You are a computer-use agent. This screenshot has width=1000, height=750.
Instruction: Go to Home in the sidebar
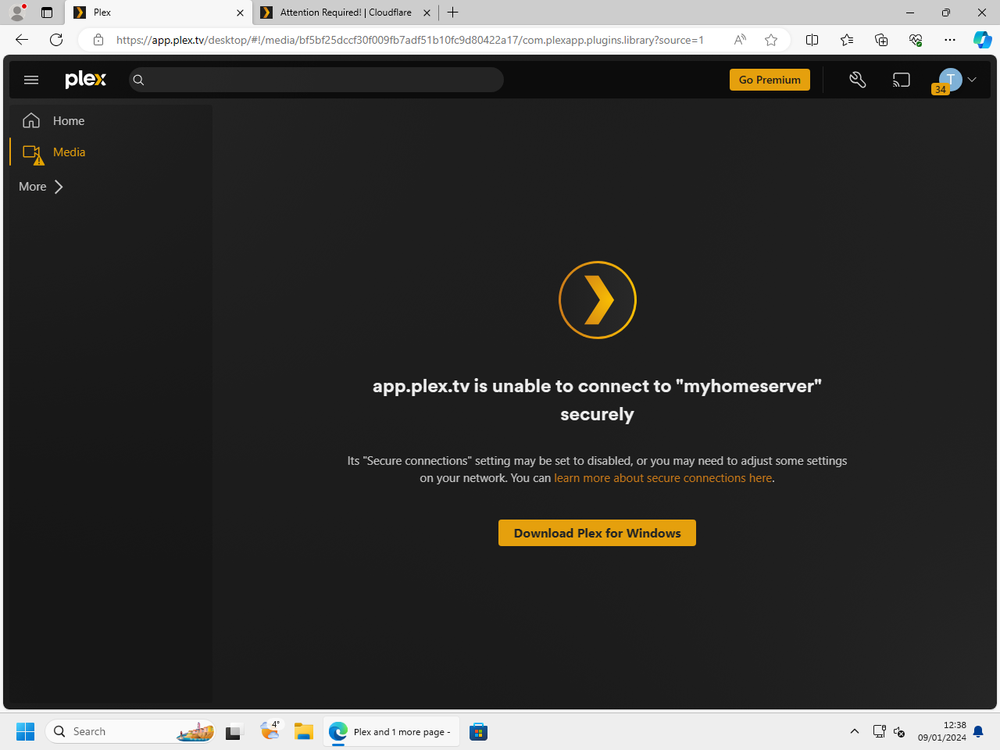[x=68, y=121]
